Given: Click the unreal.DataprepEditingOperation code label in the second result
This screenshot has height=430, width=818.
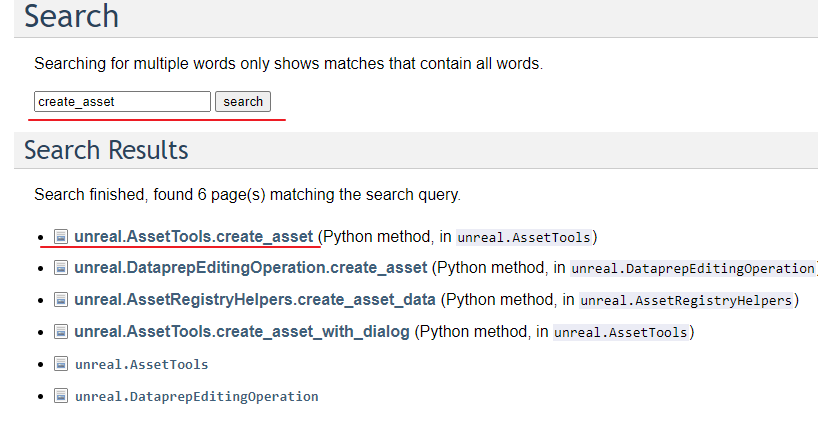Looking at the screenshot, I should coord(692,268).
